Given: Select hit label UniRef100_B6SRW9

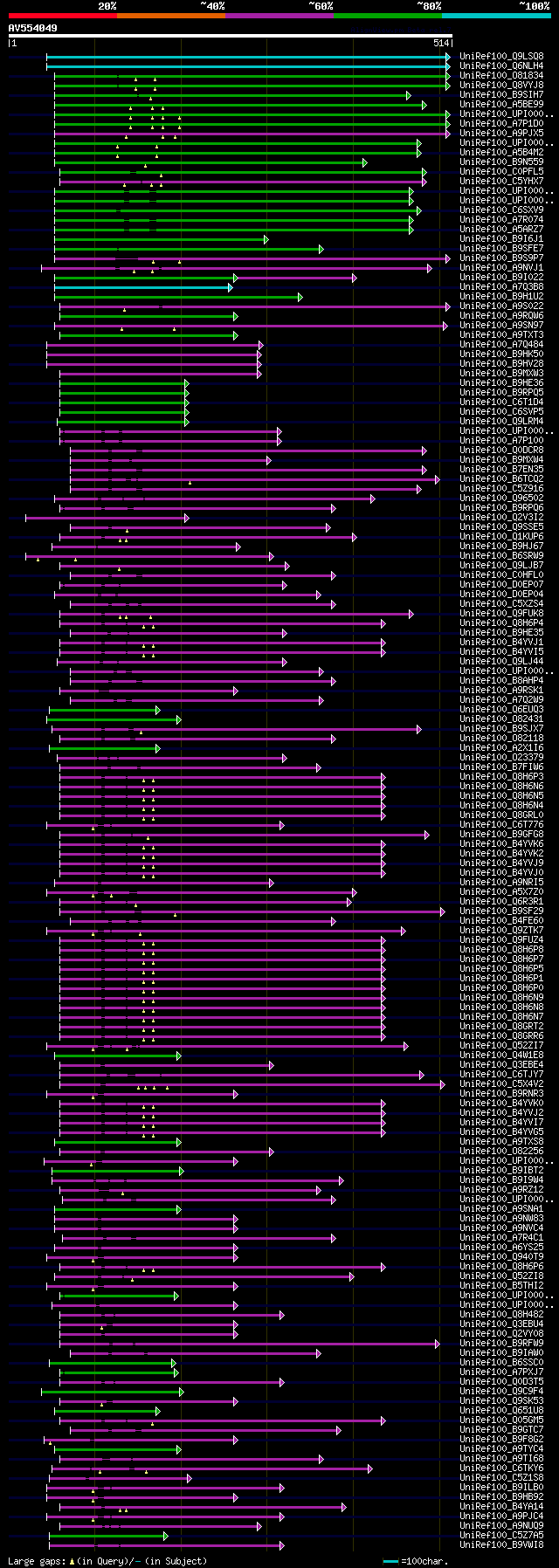Looking at the screenshot, I should coord(501,555).
